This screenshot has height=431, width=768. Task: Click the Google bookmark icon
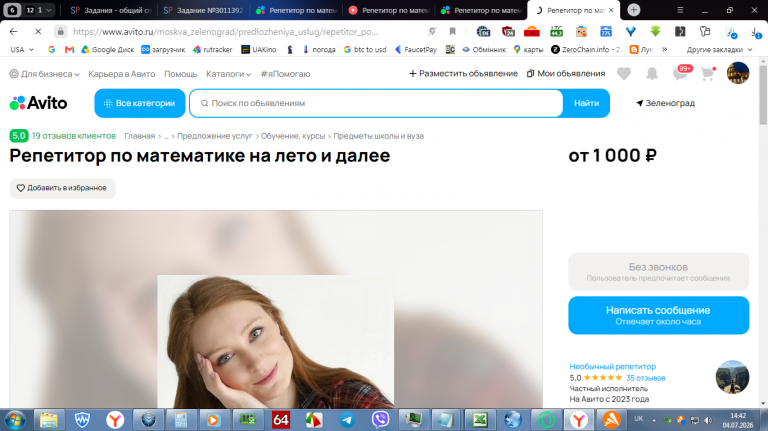click(51, 49)
